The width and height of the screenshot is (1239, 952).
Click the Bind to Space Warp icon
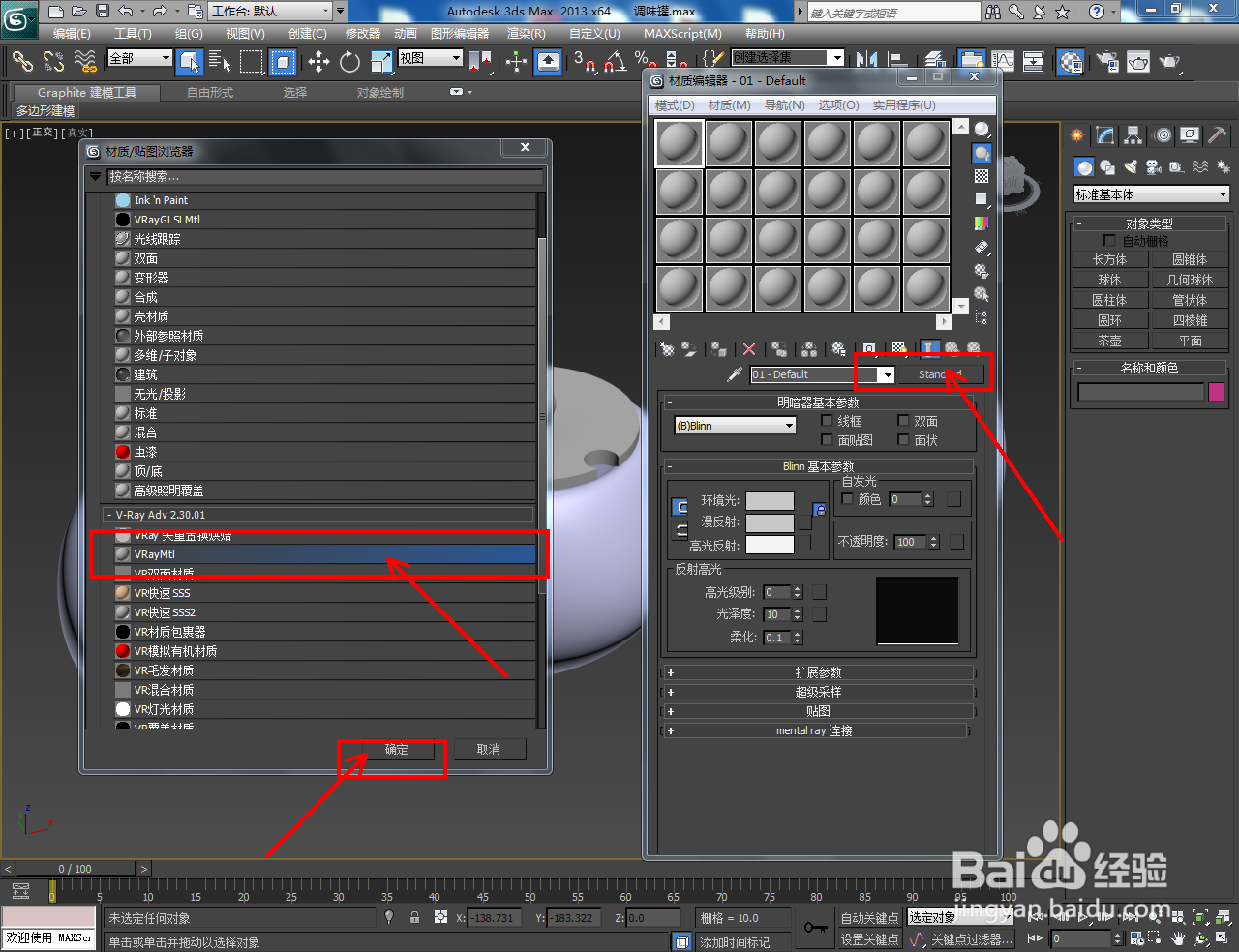tap(85, 62)
